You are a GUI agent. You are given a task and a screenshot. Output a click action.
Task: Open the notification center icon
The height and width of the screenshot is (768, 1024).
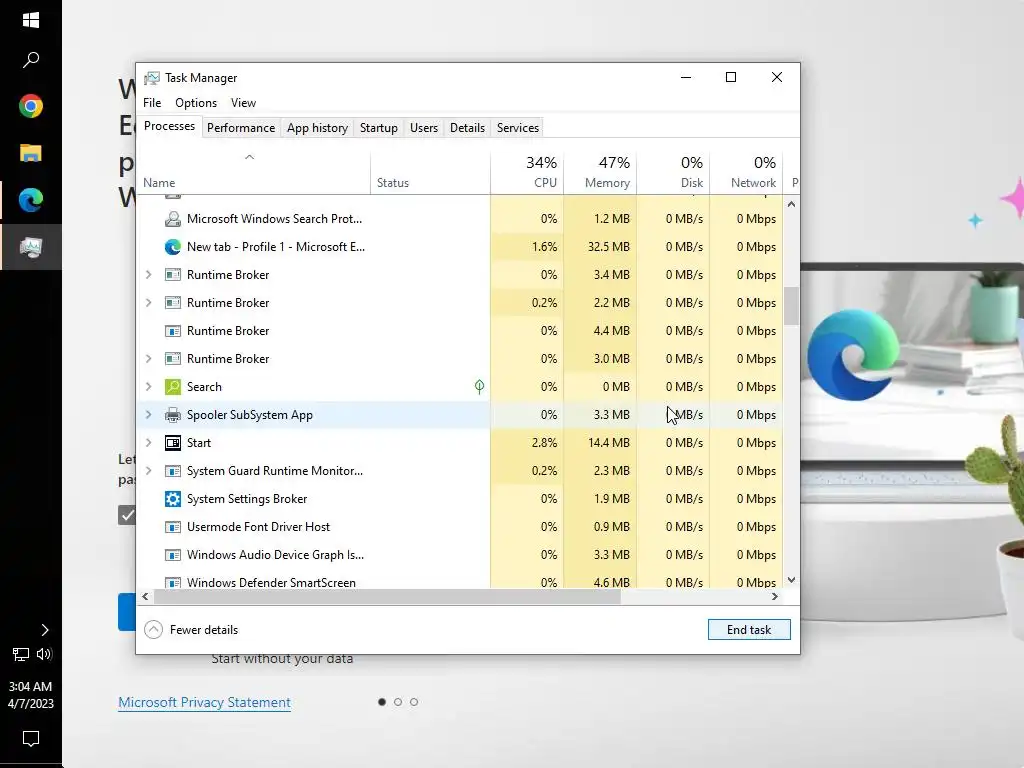tap(31, 739)
